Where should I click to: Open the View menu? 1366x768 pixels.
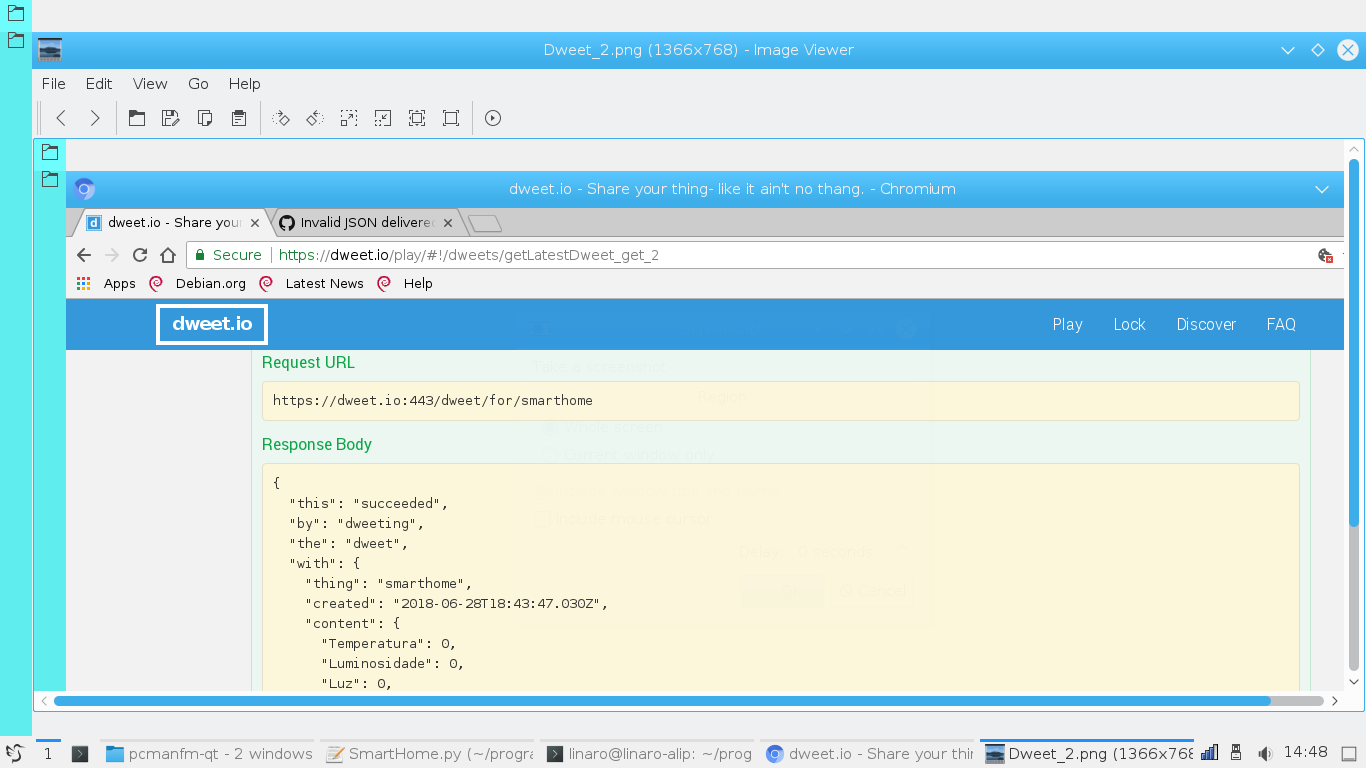tap(150, 84)
